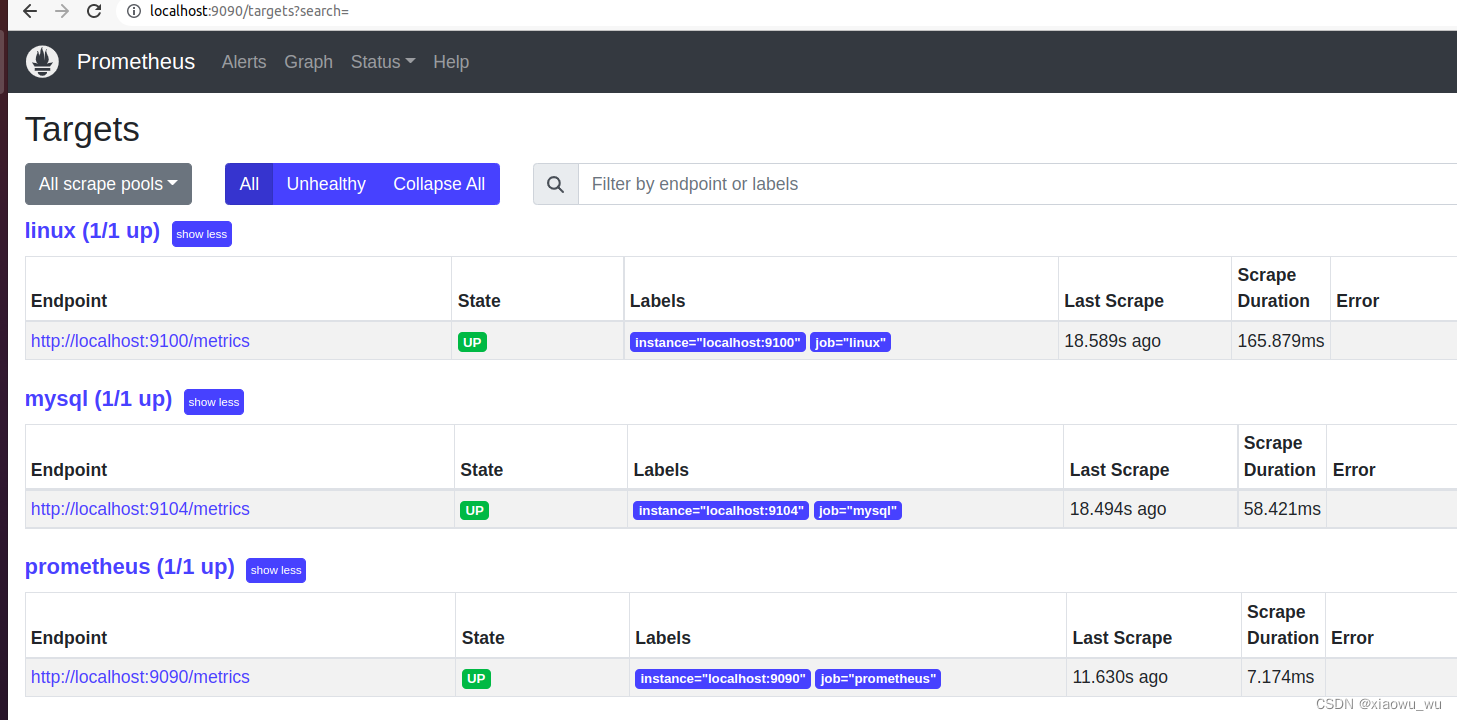Viewport: 1457px width, 720px height.
Task: Click the Last Scrape header in prometheus table
Action: [x=1122, y=638]
